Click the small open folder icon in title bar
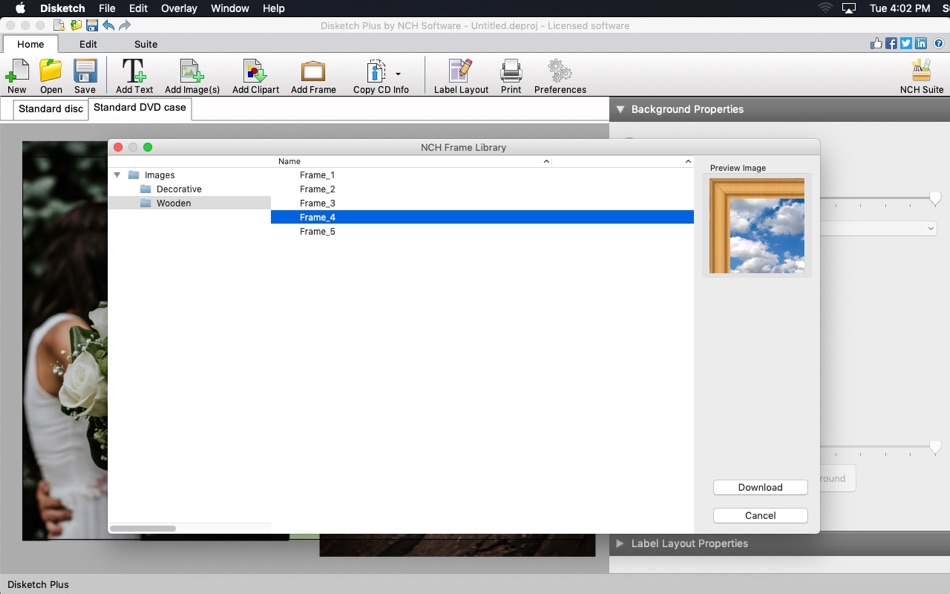This screenshot has width=950, height=594. [76, 25]
